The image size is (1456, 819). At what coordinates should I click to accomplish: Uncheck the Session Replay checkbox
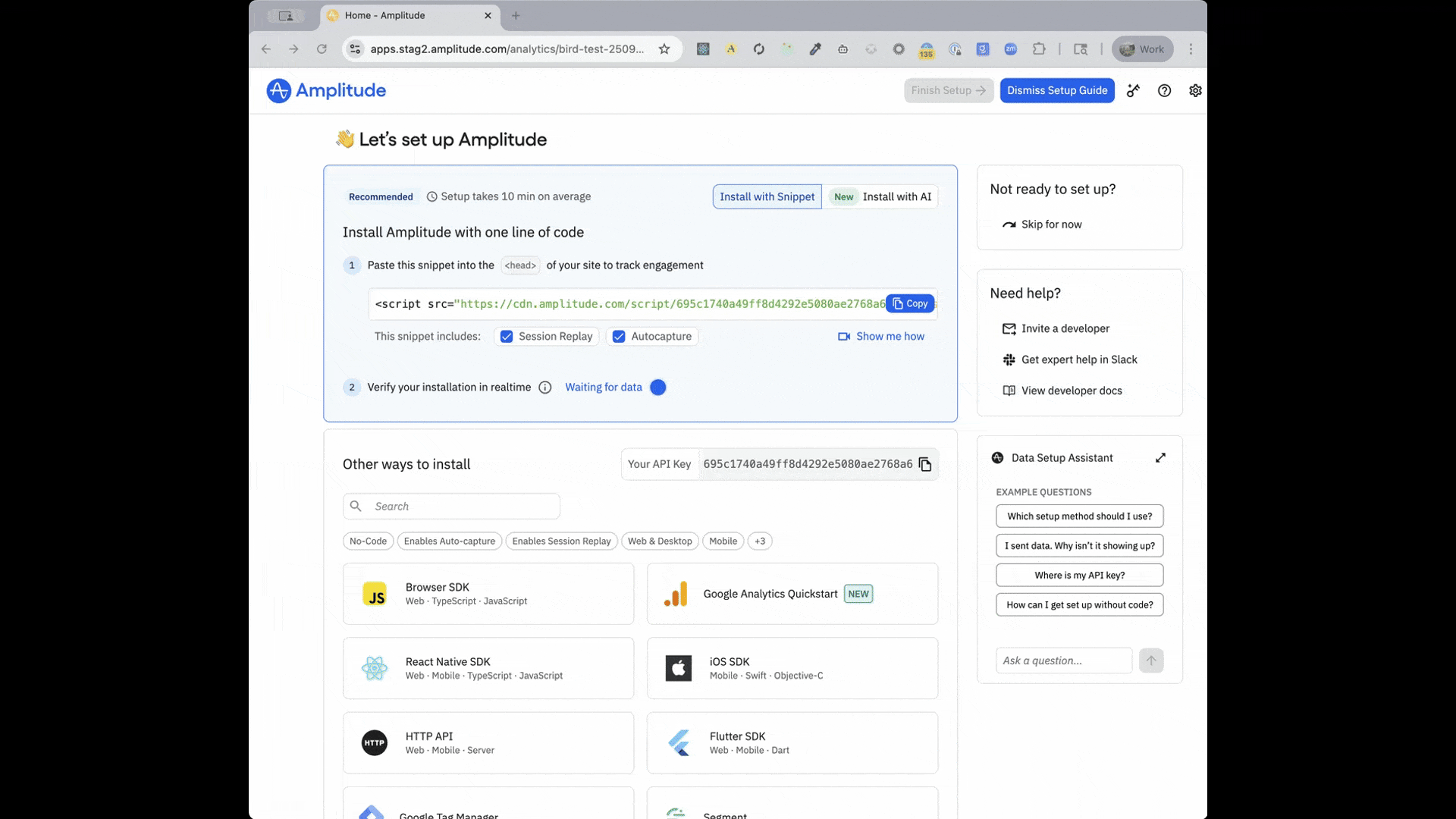click(x=507, y=337)
